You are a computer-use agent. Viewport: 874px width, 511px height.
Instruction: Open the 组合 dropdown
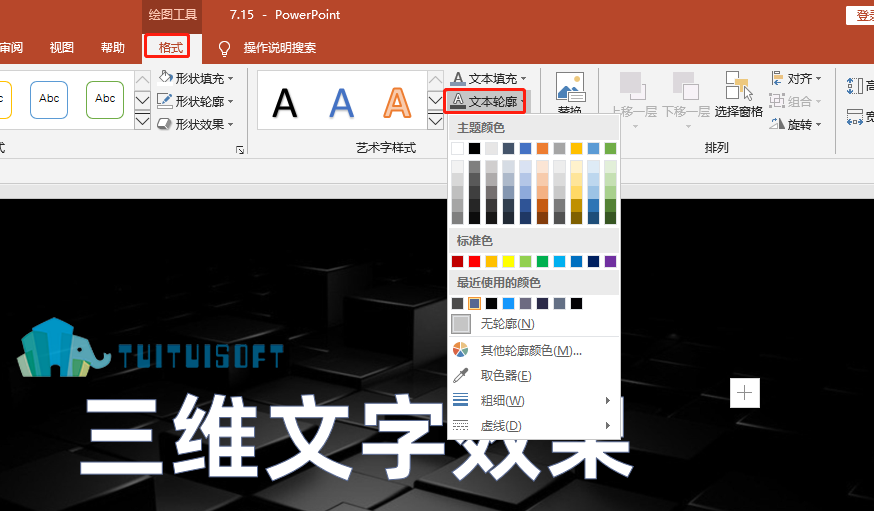coord(797,101)
